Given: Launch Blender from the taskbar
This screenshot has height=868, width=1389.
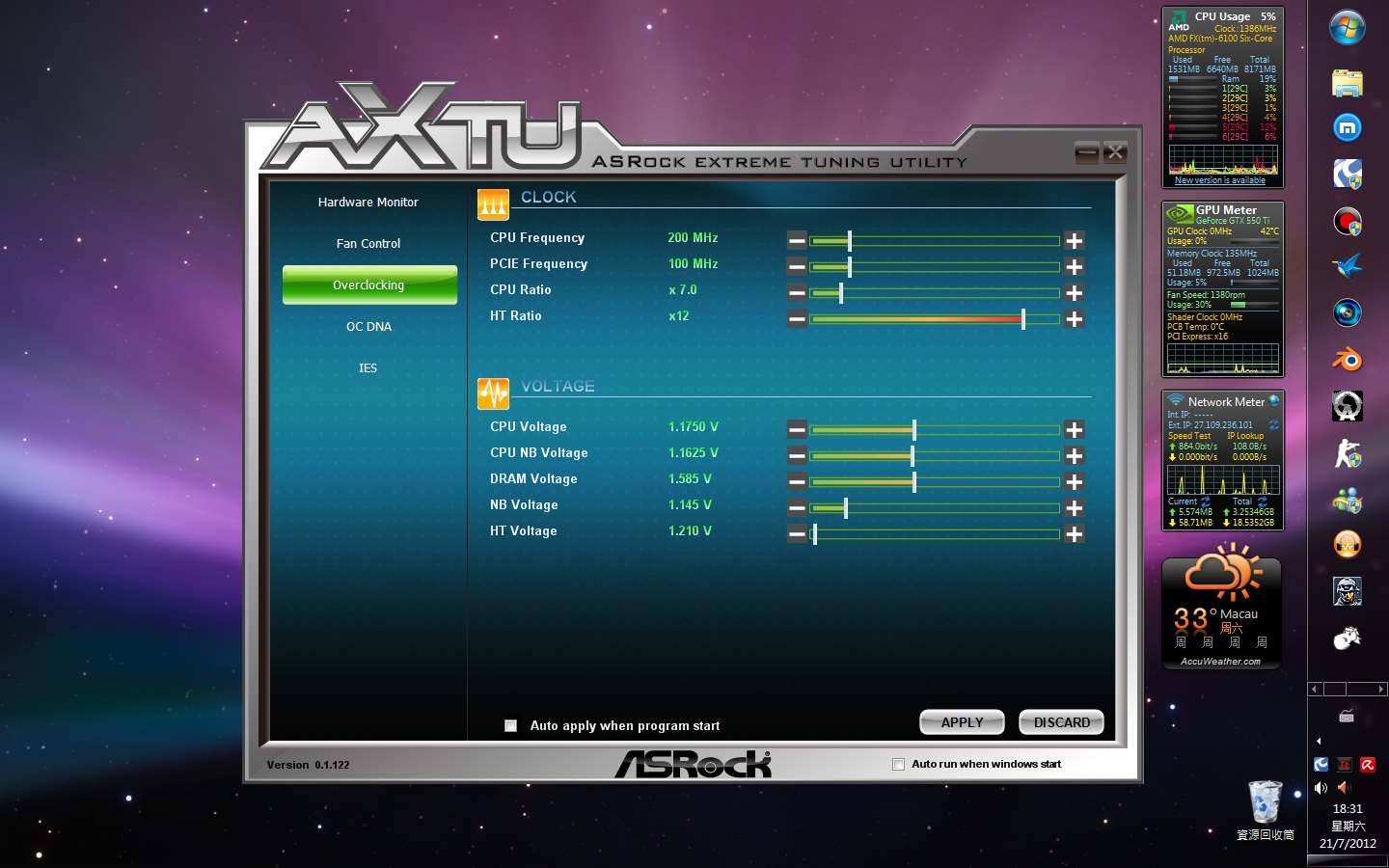Looking at the screenshot, I should click(x=1348, y=361).
